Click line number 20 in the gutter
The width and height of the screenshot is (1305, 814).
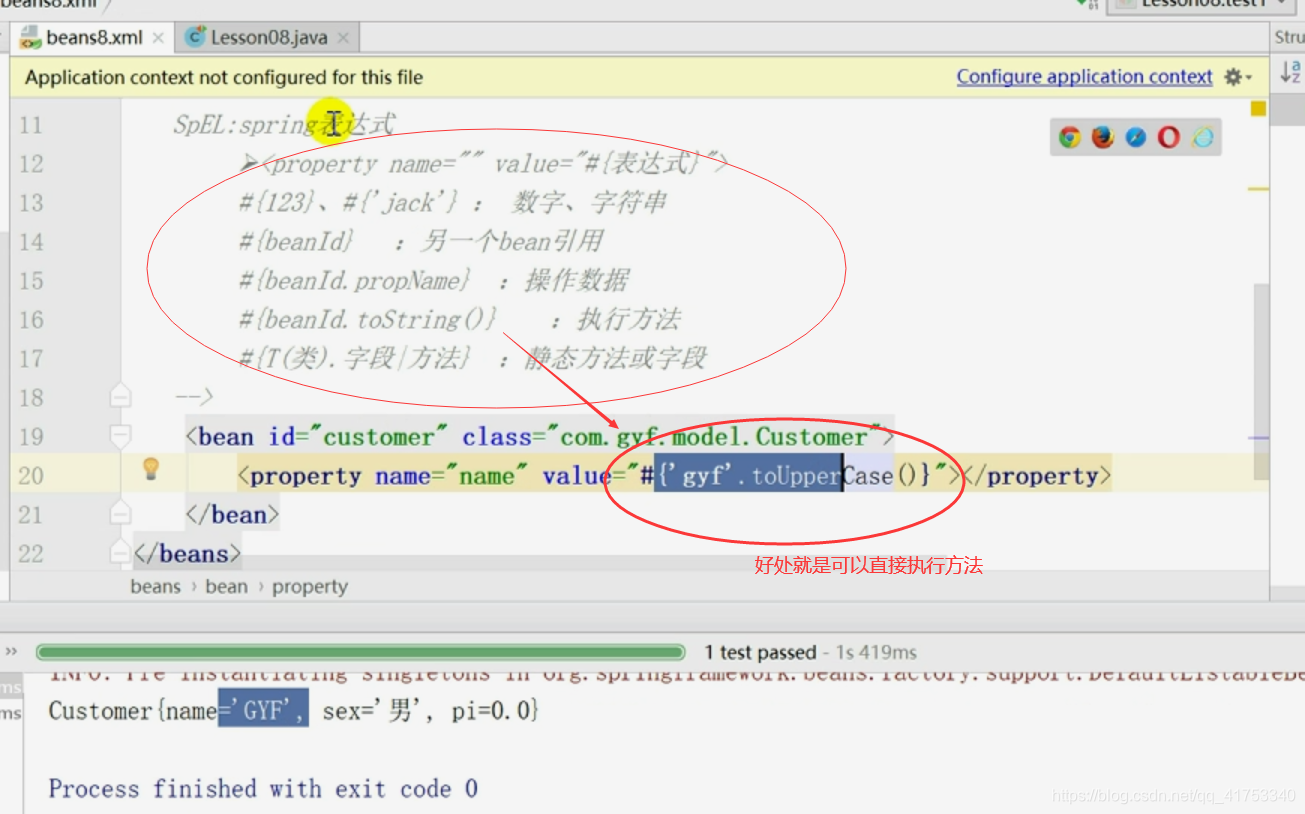[31, 475]
